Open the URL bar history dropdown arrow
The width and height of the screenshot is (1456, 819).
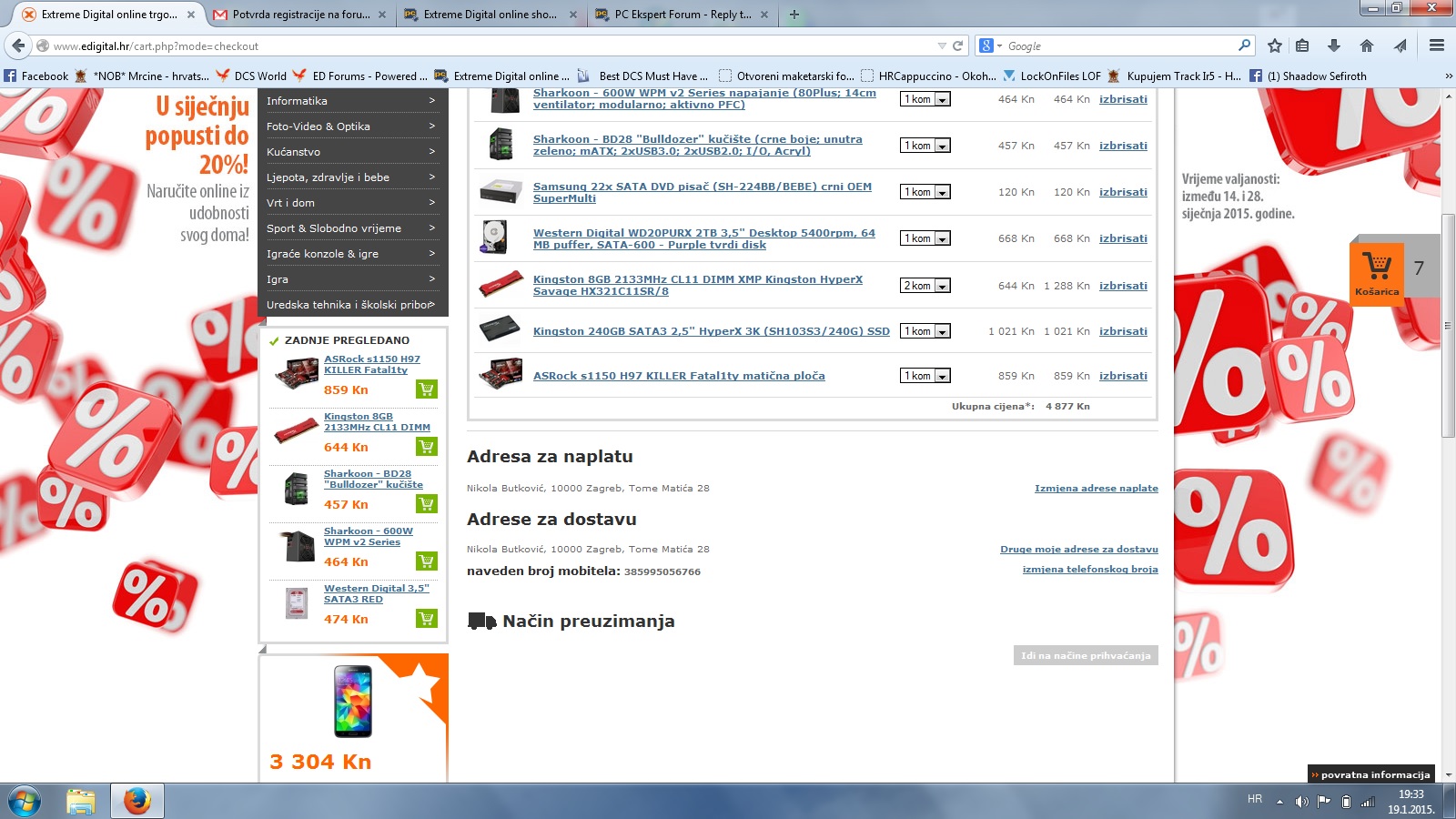(942, 45)
